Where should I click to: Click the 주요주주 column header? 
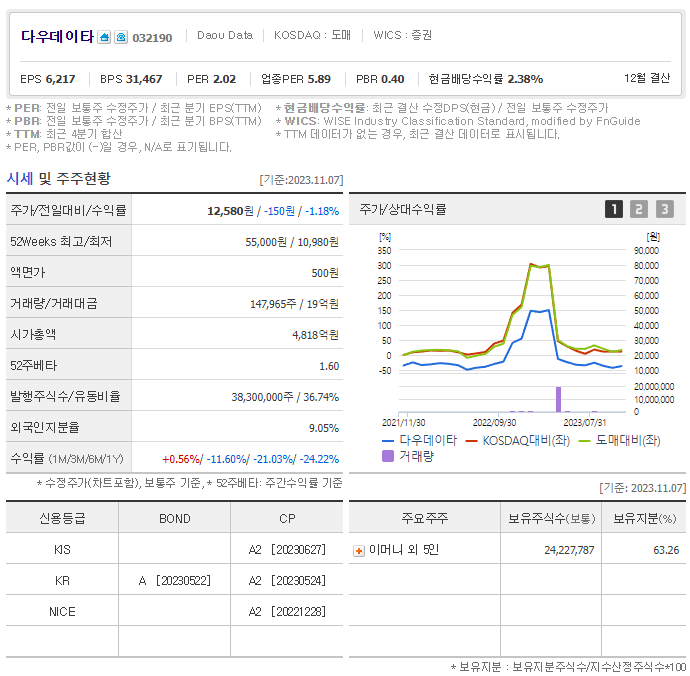tap(425, 518)
